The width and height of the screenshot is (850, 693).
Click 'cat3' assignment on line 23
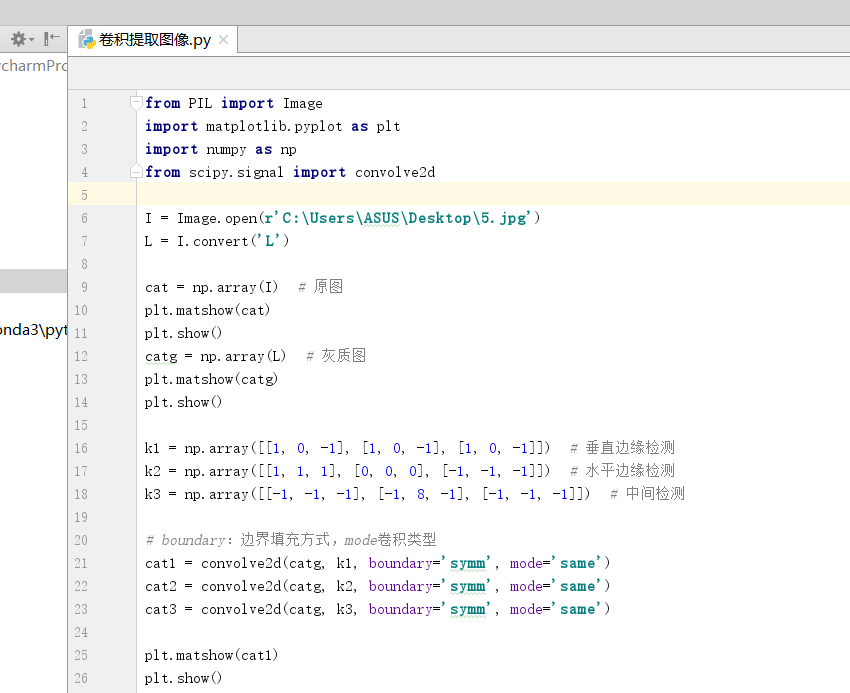click(160, 609)
